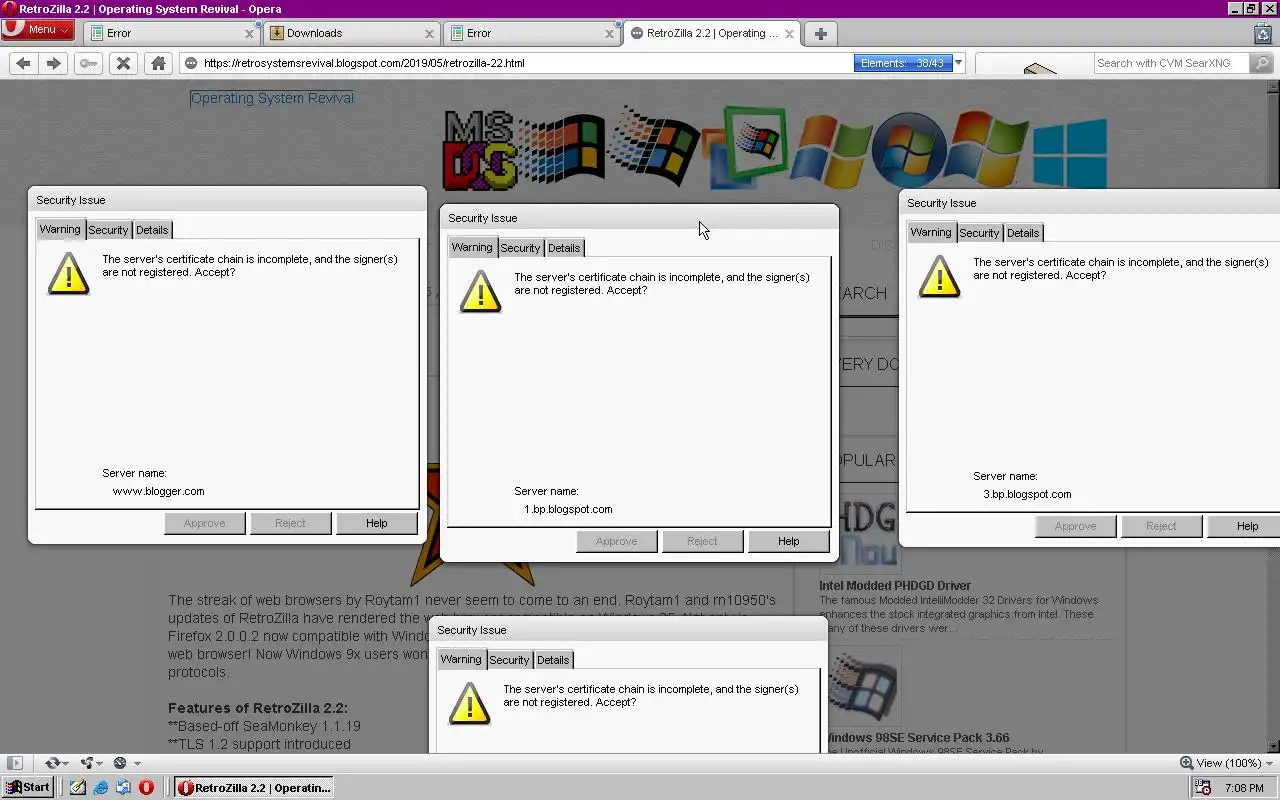Click the Downloads tab arrow icon
1280x800 pixels.
(x=277, y=33)
